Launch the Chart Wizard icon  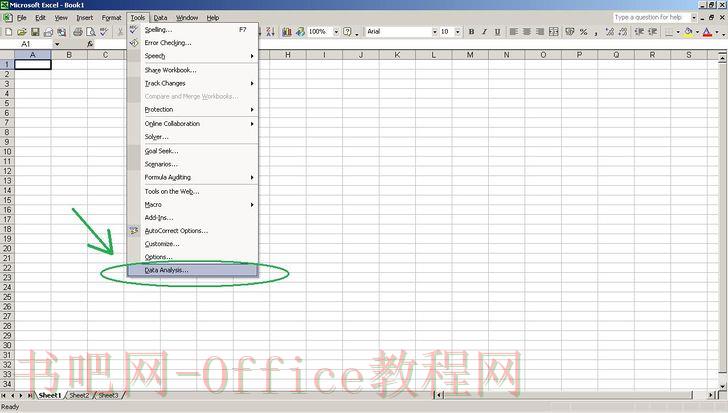[287, 32]
